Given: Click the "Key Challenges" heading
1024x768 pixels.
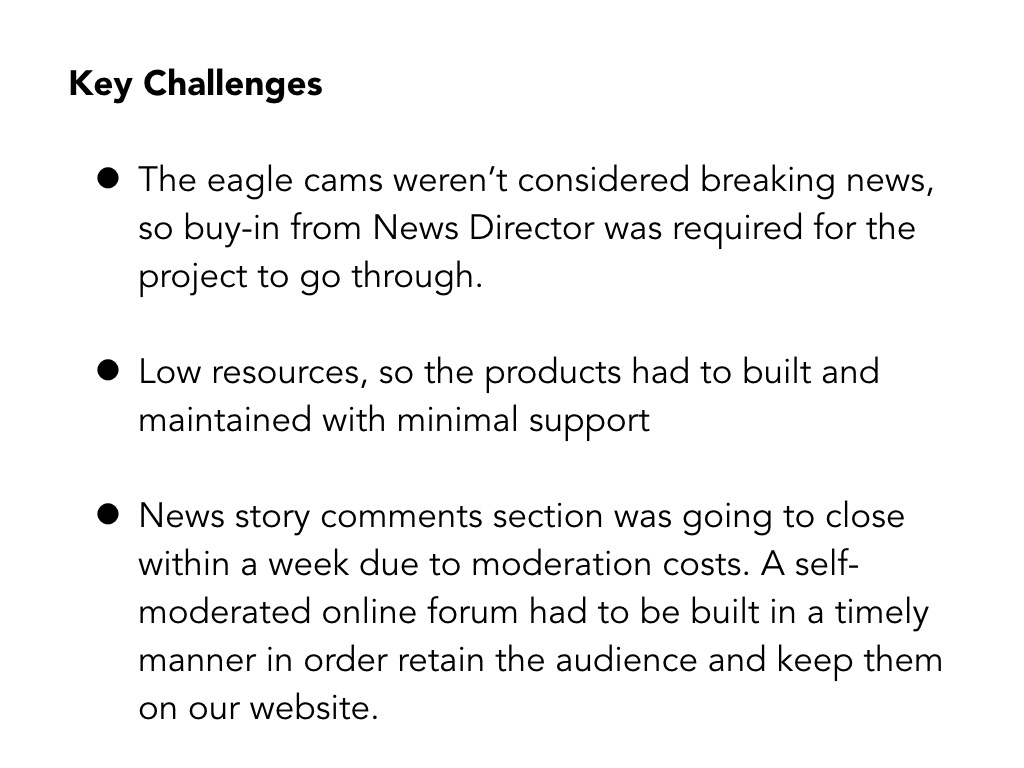Looking at the screenshot, I should click(x=195, y=84).
